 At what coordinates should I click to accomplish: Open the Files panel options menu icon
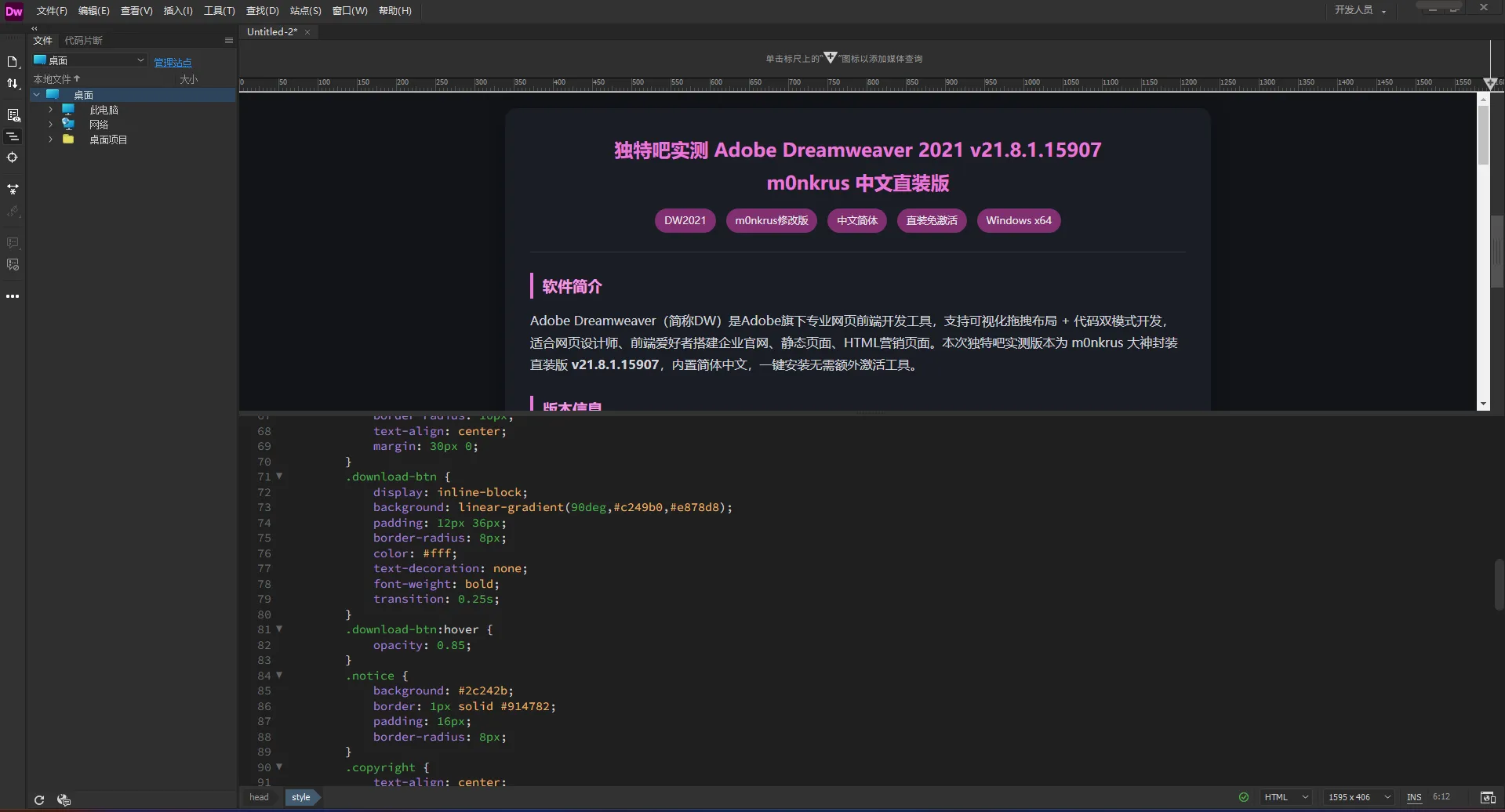229,41
